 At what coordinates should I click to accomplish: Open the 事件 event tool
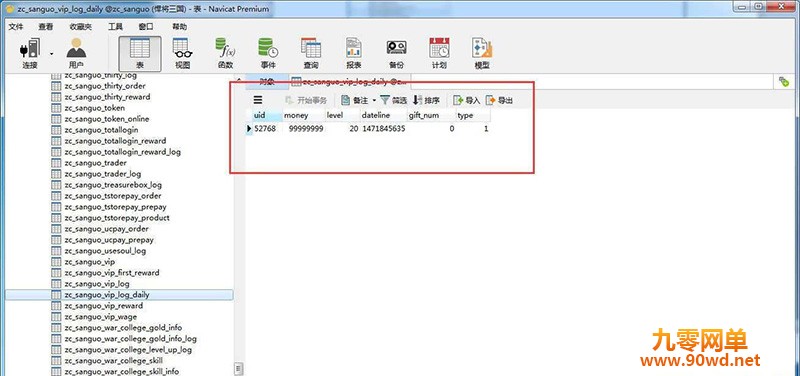pos(268,53)
